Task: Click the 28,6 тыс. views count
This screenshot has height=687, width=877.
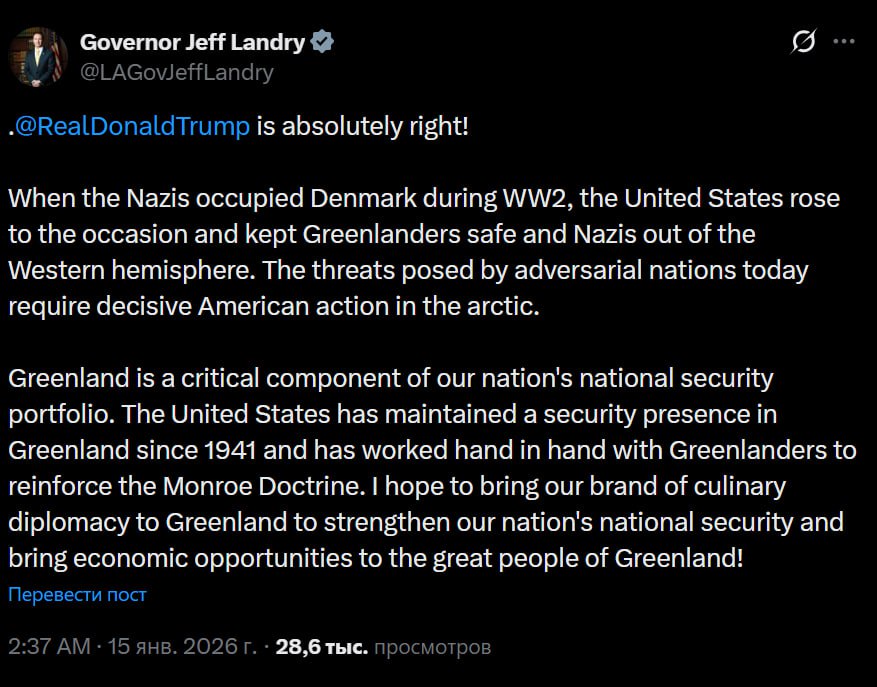Action: (x=321, y=647)
